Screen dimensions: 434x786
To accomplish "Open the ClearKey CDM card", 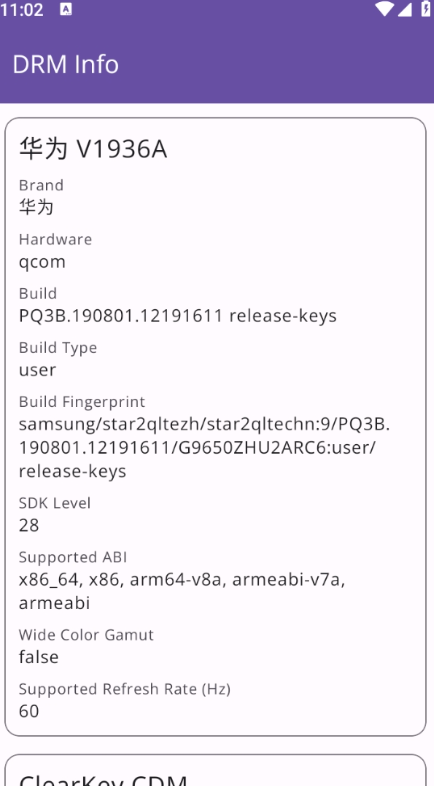I will point(215,770).
